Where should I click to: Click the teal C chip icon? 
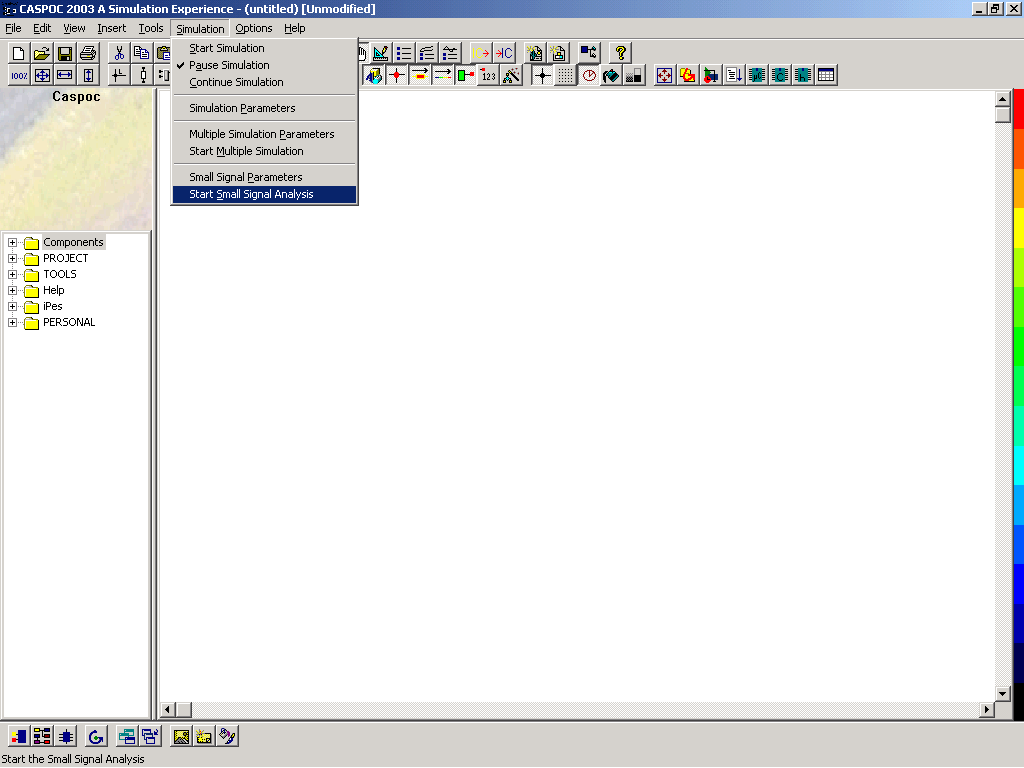(780, 76)
